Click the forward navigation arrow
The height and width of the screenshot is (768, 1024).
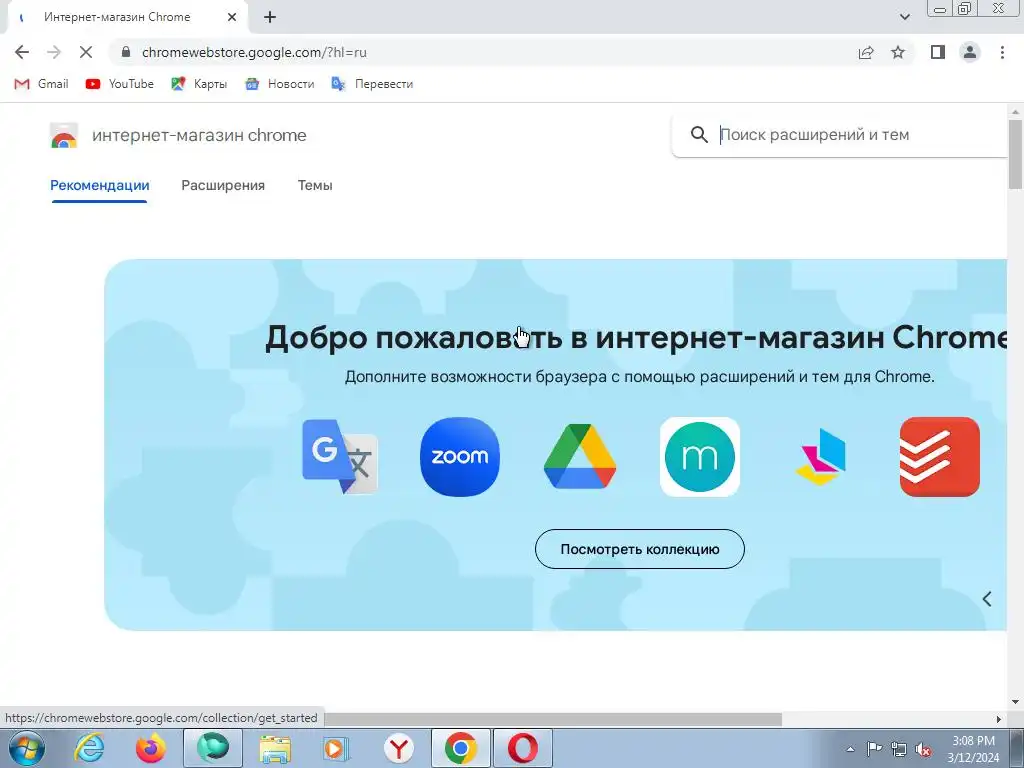click(x=54, y=52)
